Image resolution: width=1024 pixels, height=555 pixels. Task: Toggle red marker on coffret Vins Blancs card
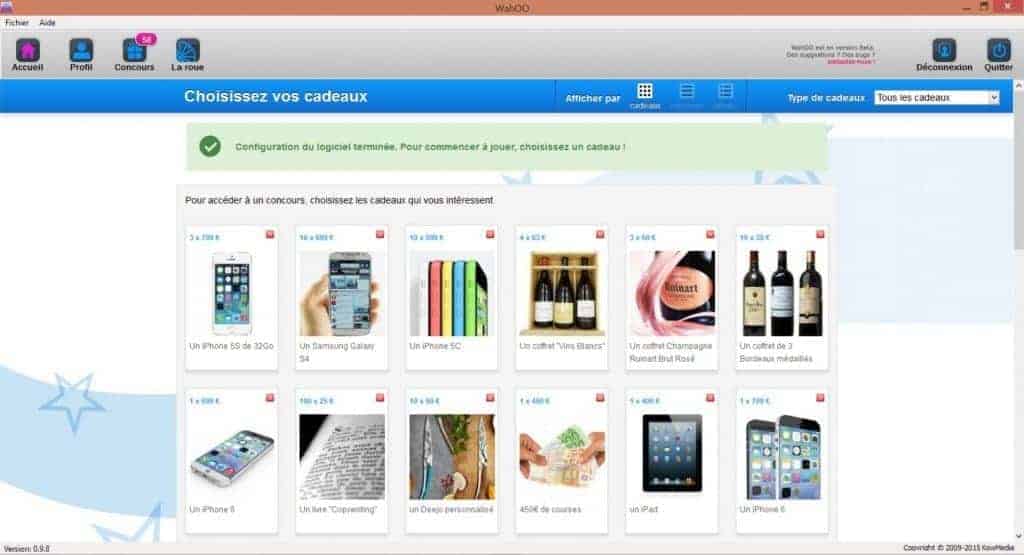[x=600, y=234]
